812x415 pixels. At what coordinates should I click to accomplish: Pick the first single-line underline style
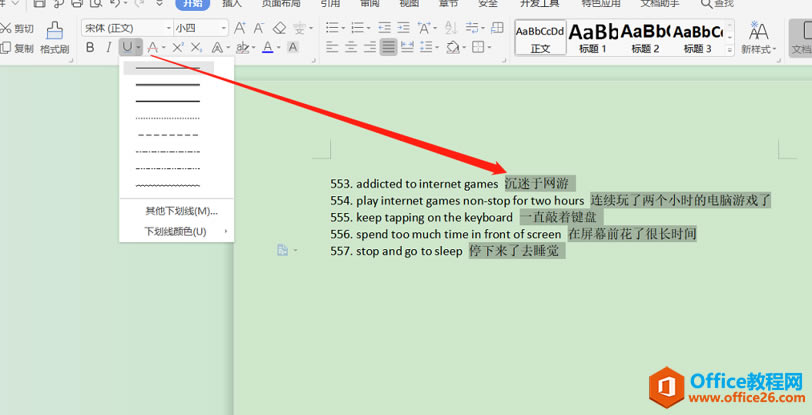point(168,68)
